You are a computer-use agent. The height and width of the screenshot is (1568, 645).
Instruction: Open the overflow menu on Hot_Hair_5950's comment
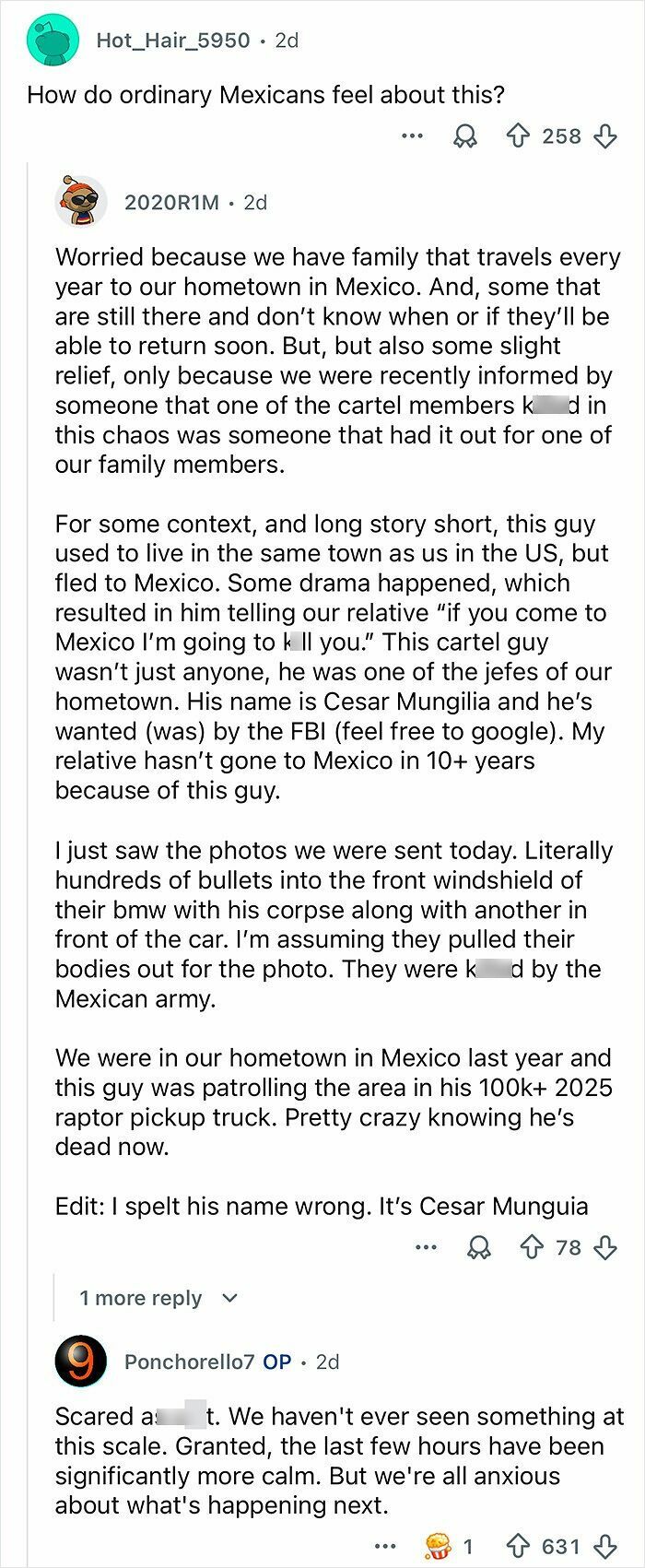point(413,136)
